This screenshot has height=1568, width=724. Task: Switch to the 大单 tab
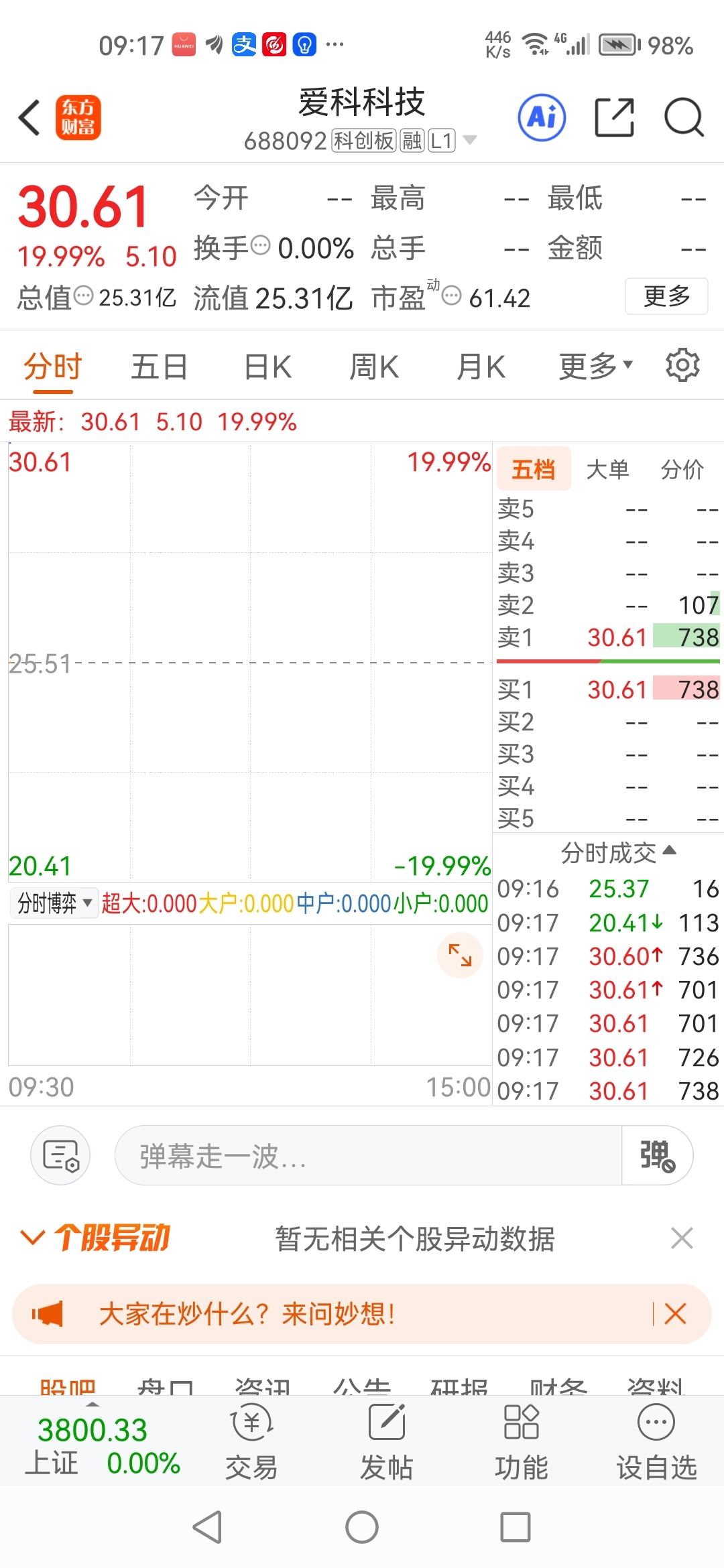[607, 470]
